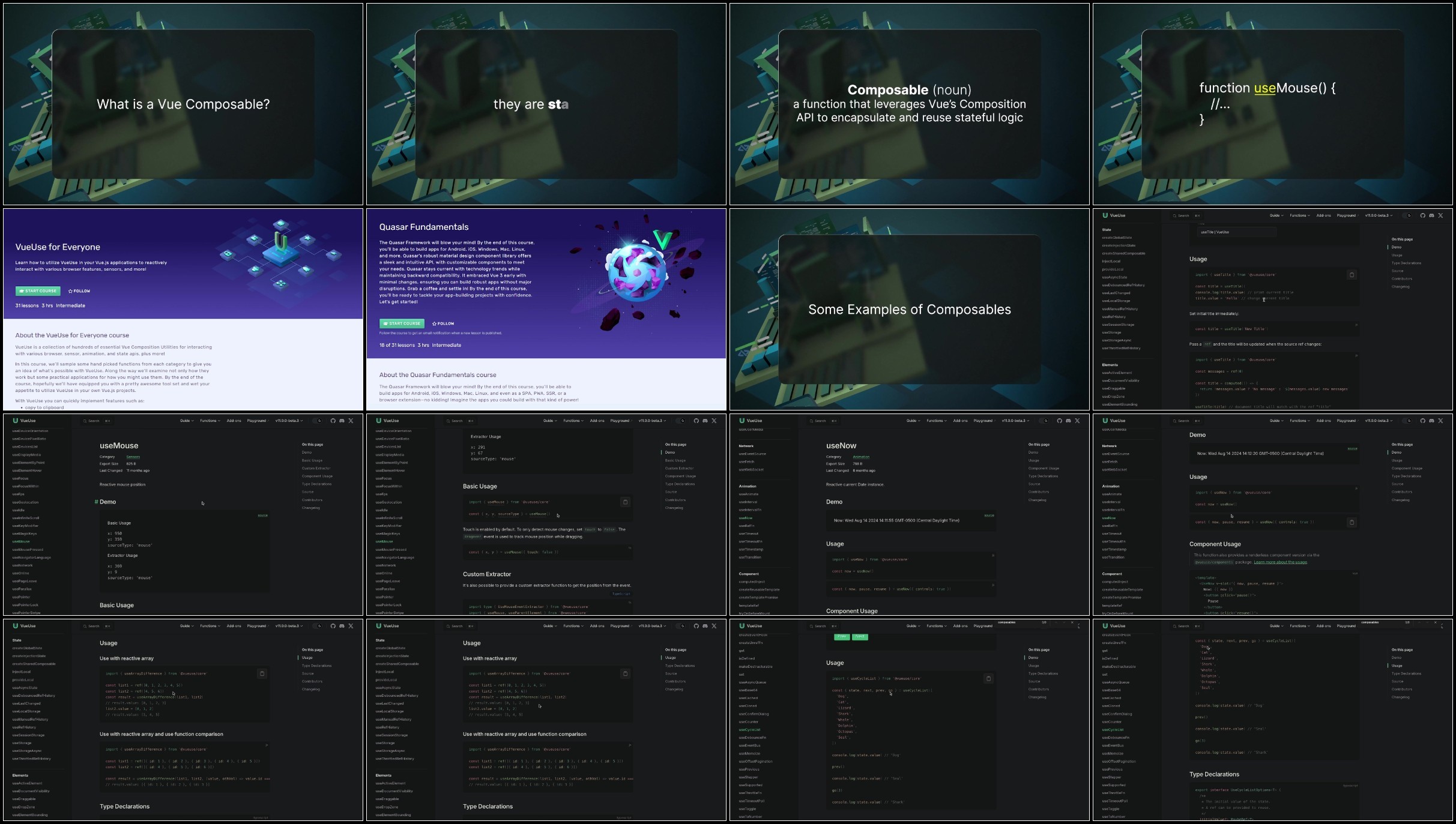Open Animation category link under useNow title
The height and width of the screenshot is (824, 1456).
coord(861,457)
